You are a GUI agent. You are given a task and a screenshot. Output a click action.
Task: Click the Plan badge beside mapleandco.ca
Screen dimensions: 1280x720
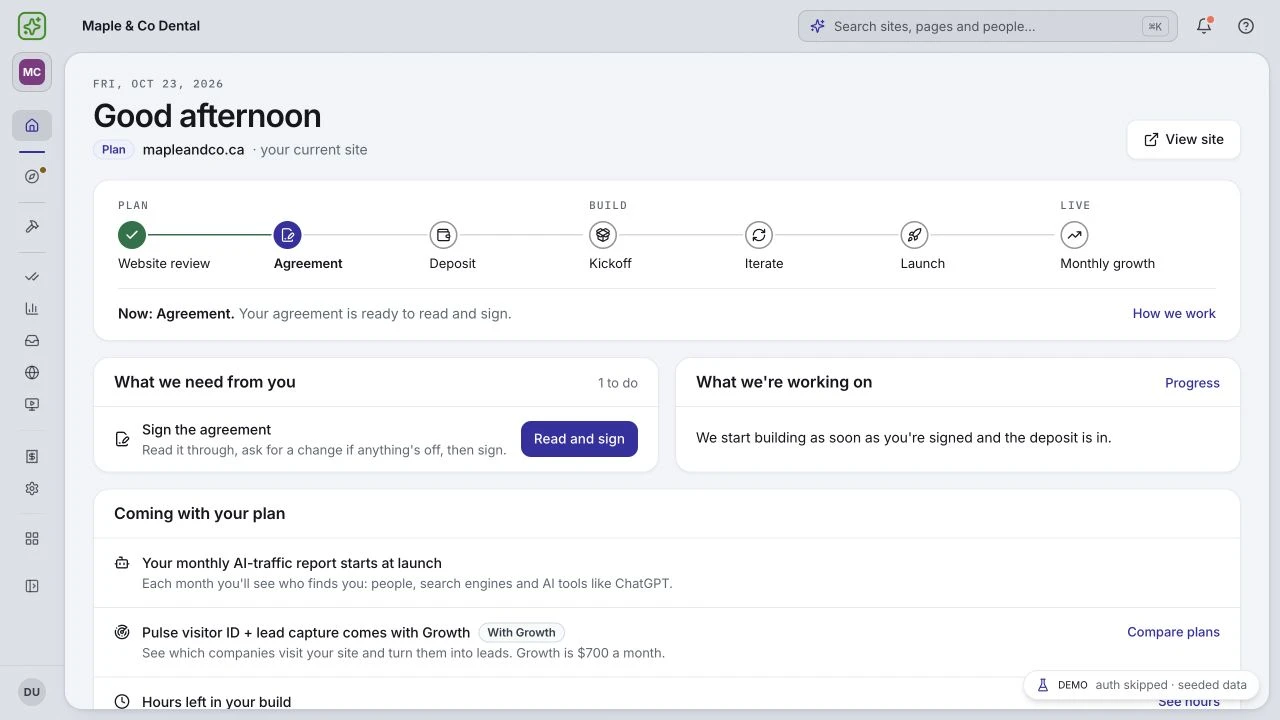[114, 150]
